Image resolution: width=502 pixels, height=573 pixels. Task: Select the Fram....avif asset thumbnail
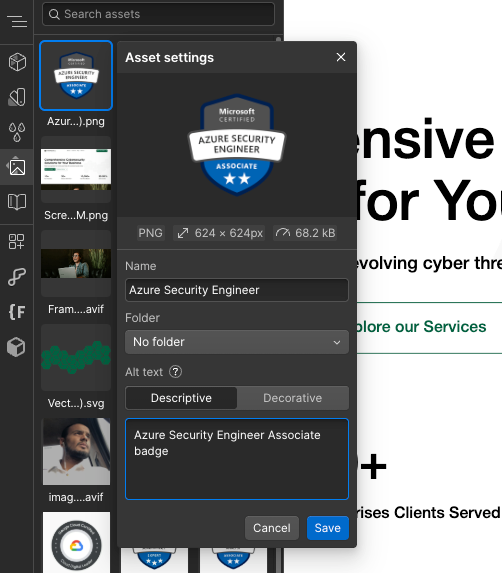(76, 263)
